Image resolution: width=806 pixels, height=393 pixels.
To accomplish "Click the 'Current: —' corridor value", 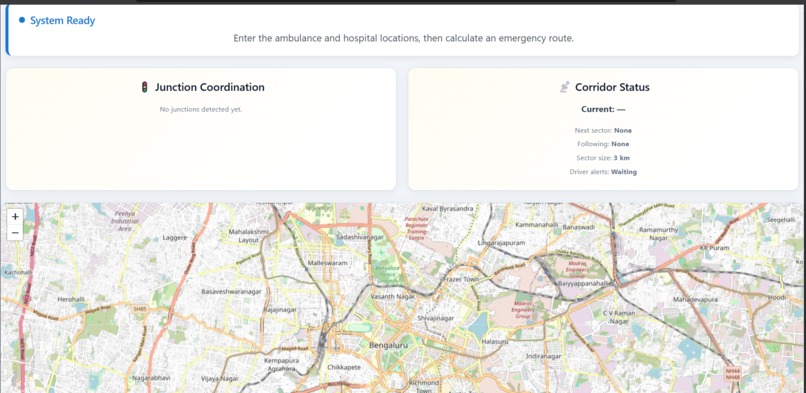I will [603, 109].
